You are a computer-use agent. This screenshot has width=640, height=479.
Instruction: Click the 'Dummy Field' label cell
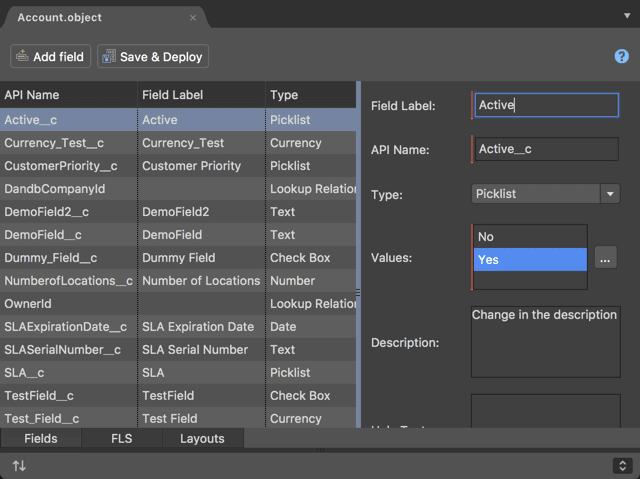click(202, 257)
